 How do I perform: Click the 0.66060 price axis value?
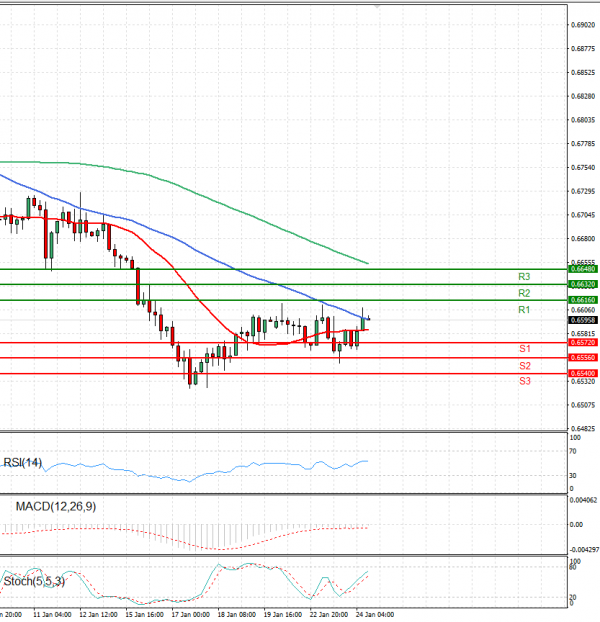point(583,310)
